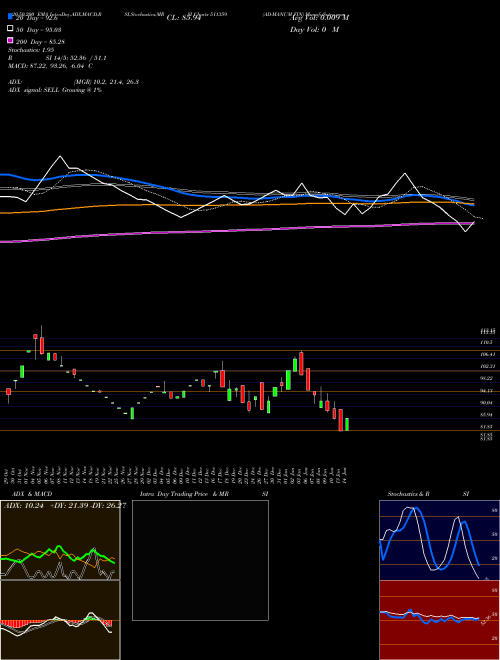Click the 'CL: 85.94' closing price text
500x660 pixels.
click(x=184, y=18)
